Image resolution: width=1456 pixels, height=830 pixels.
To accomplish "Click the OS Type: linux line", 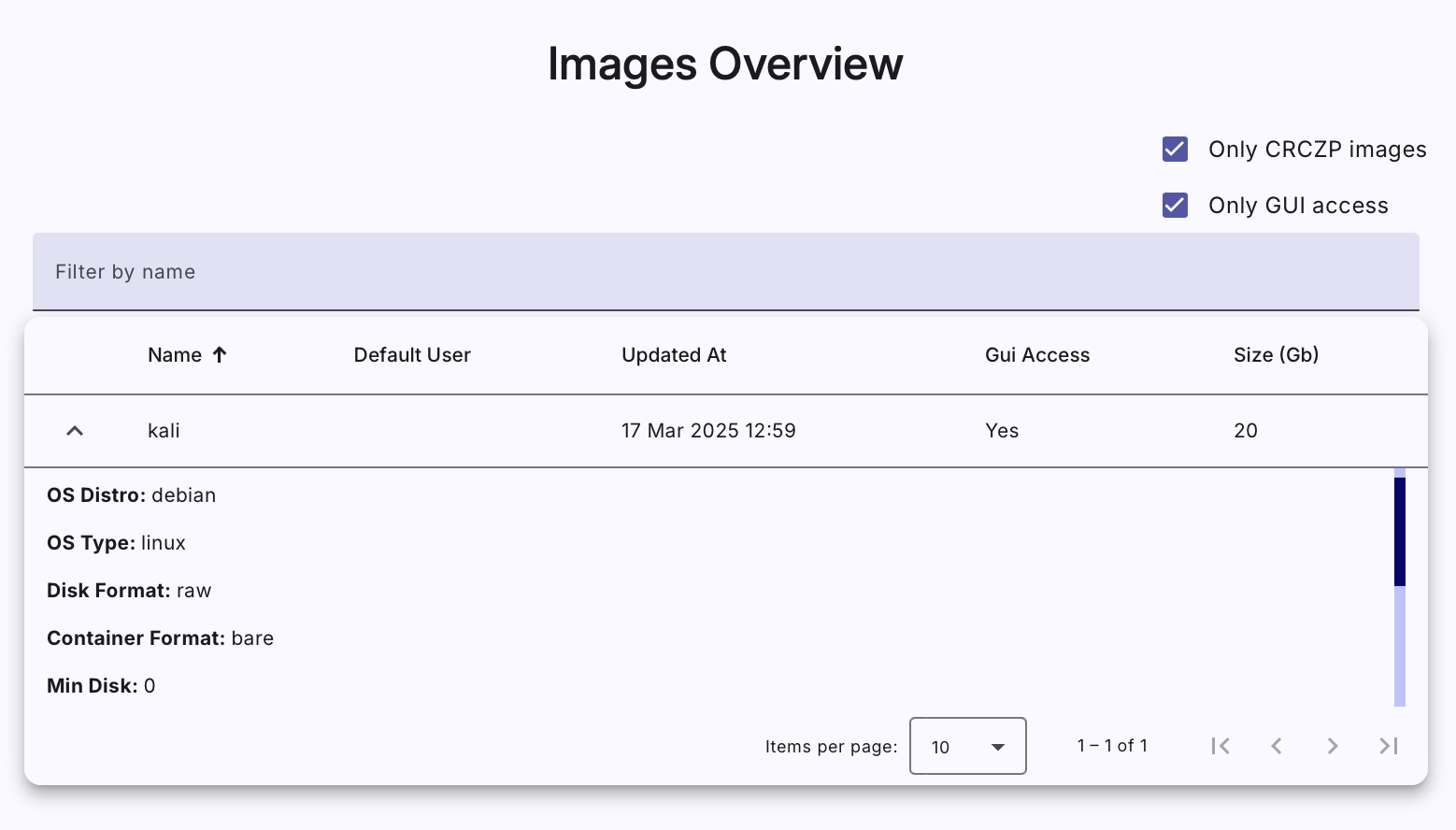I will 116,543.
